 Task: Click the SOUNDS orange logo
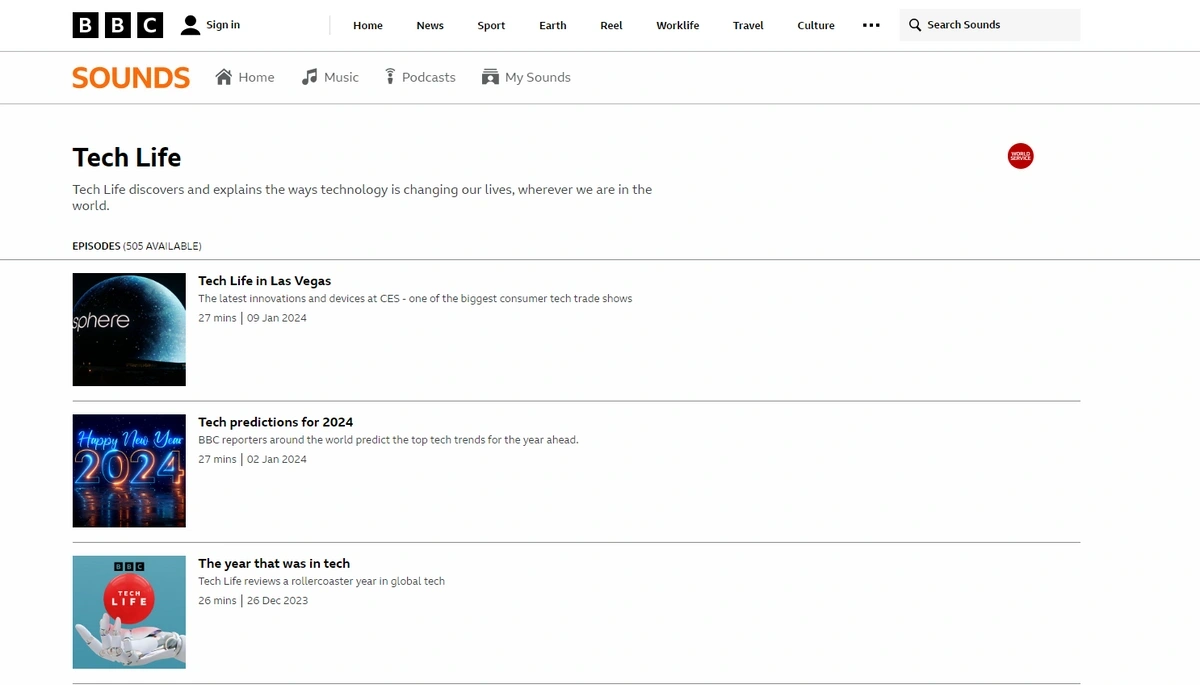[130, 77]
